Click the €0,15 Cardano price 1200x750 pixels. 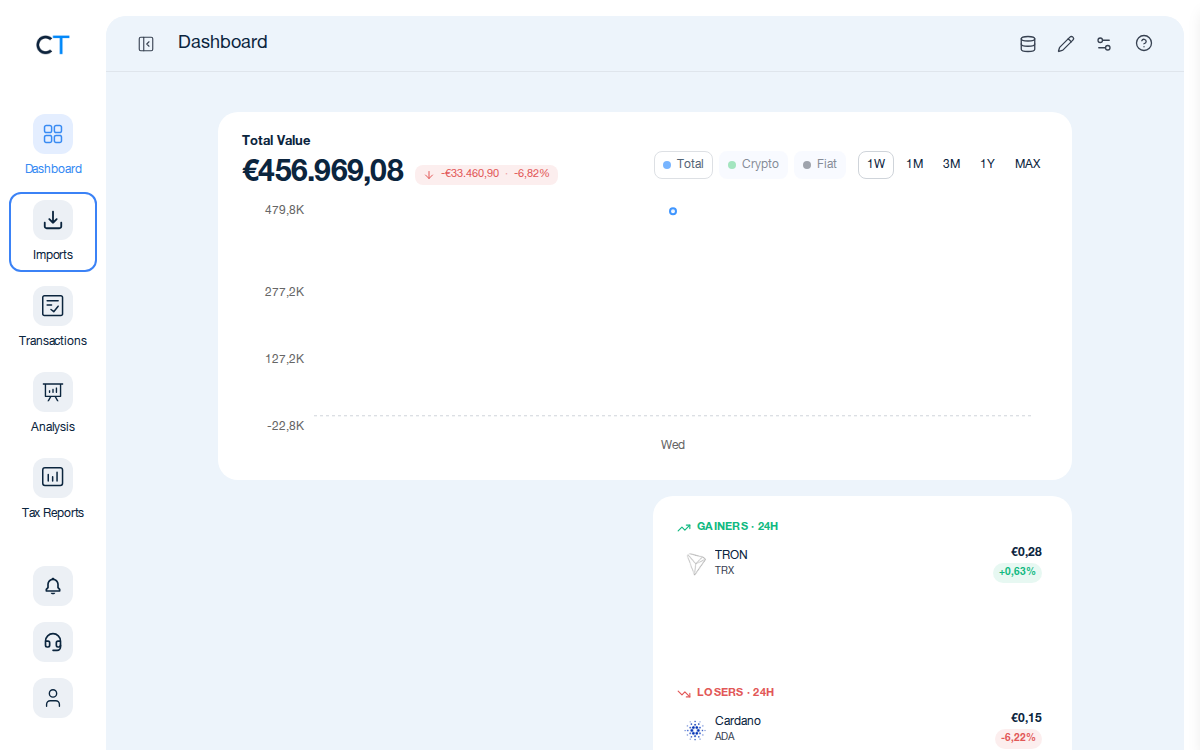coord(1026,717)
